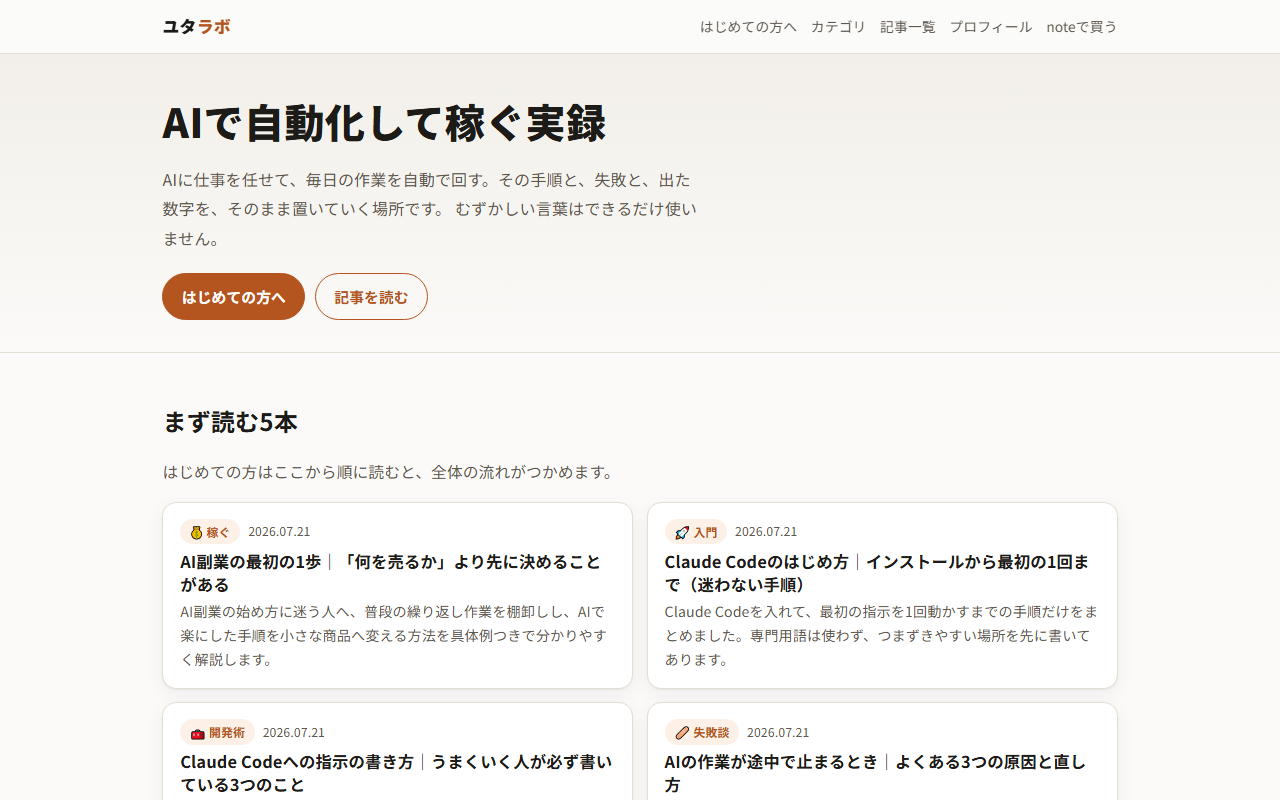This screenshot has width=1280, height=800.
Task: Click the toolbox icon beside 開発術
Action: 197,733
